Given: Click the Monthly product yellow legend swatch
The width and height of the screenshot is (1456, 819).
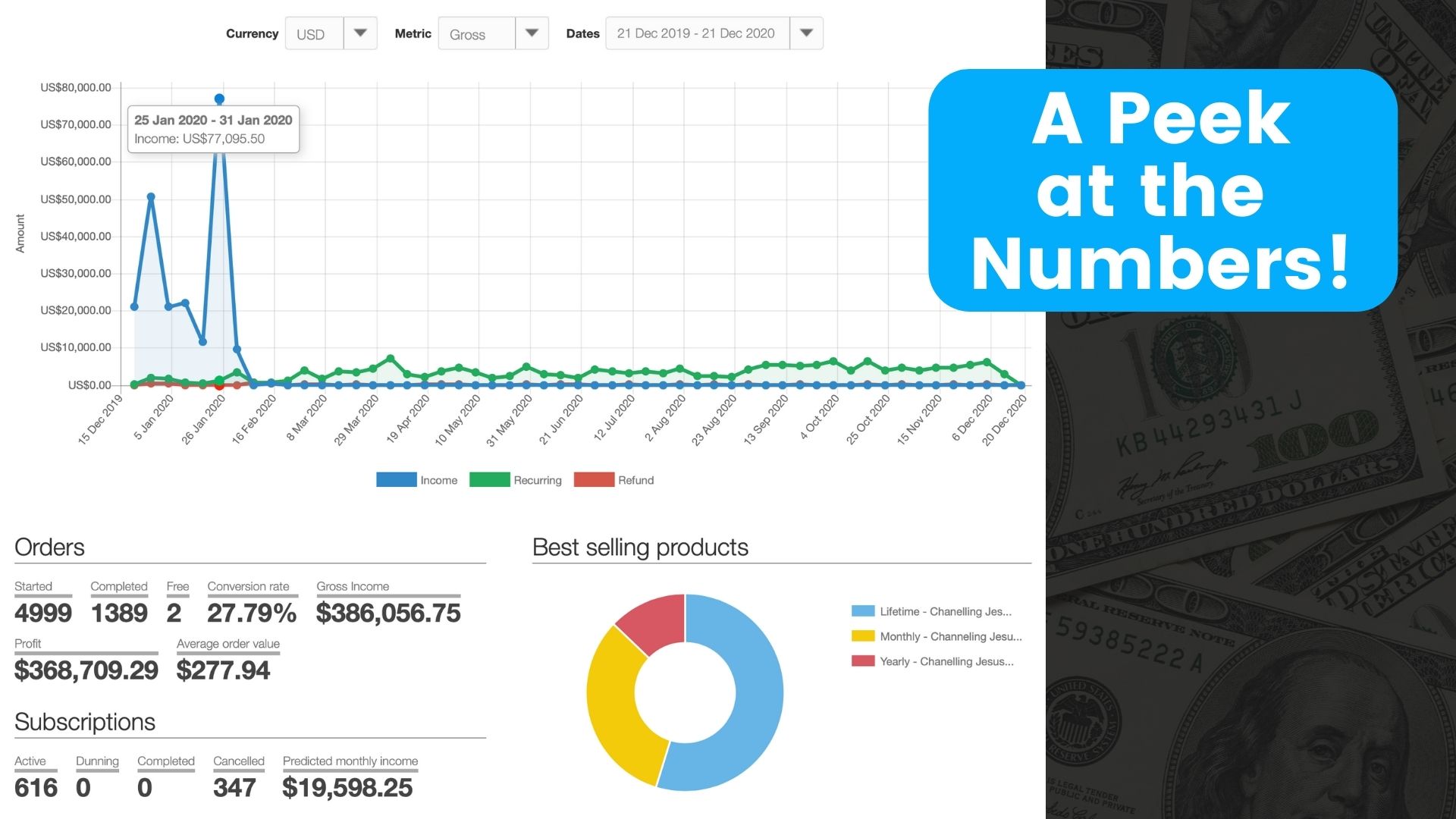Looking at the screenshot, I should (x=863, y=636).
